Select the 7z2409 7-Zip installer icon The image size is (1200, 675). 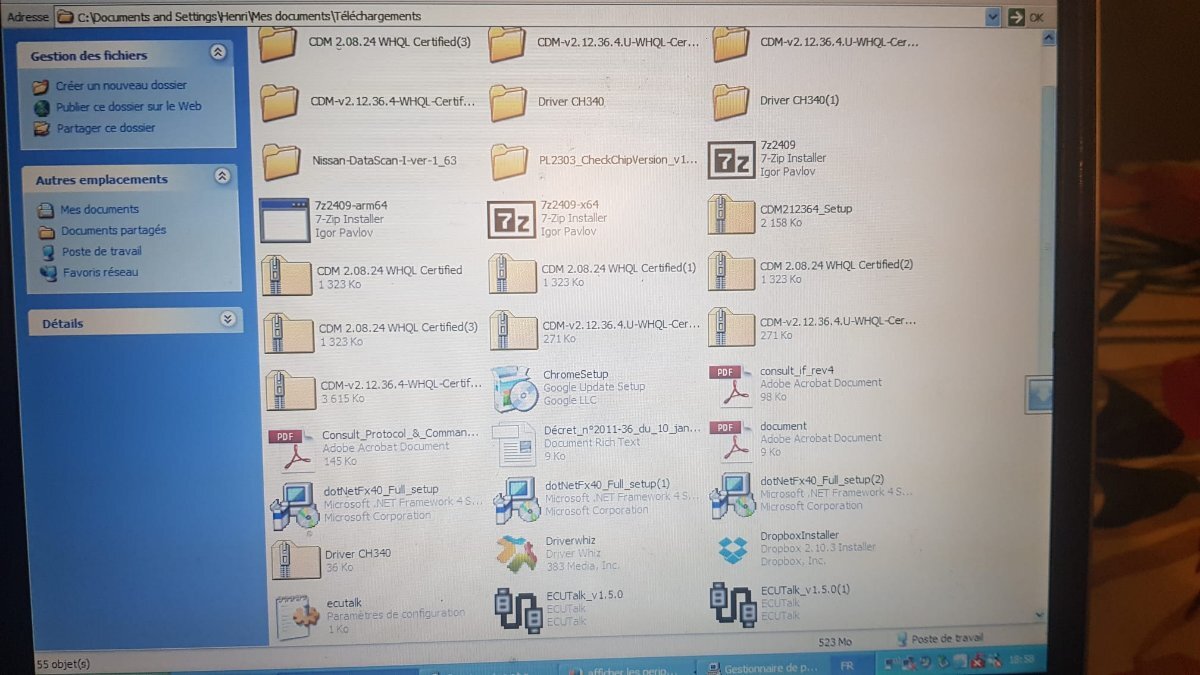[x=730, y=160]
